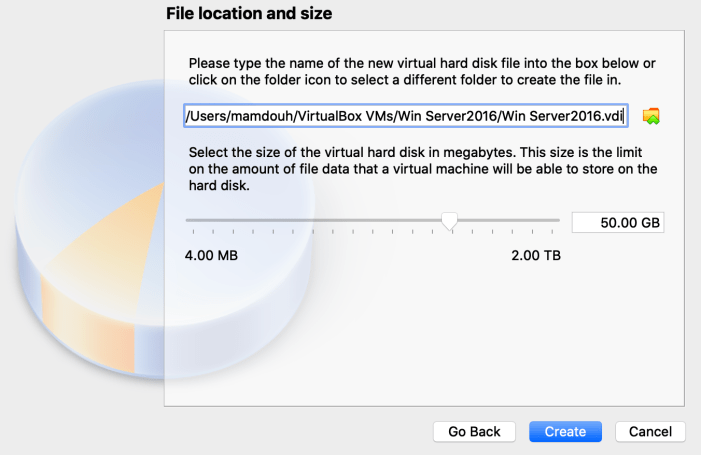Cancel the disk creation dialog
The height and width of the screenshot is (455, 701).
click(x=650, y=431)
